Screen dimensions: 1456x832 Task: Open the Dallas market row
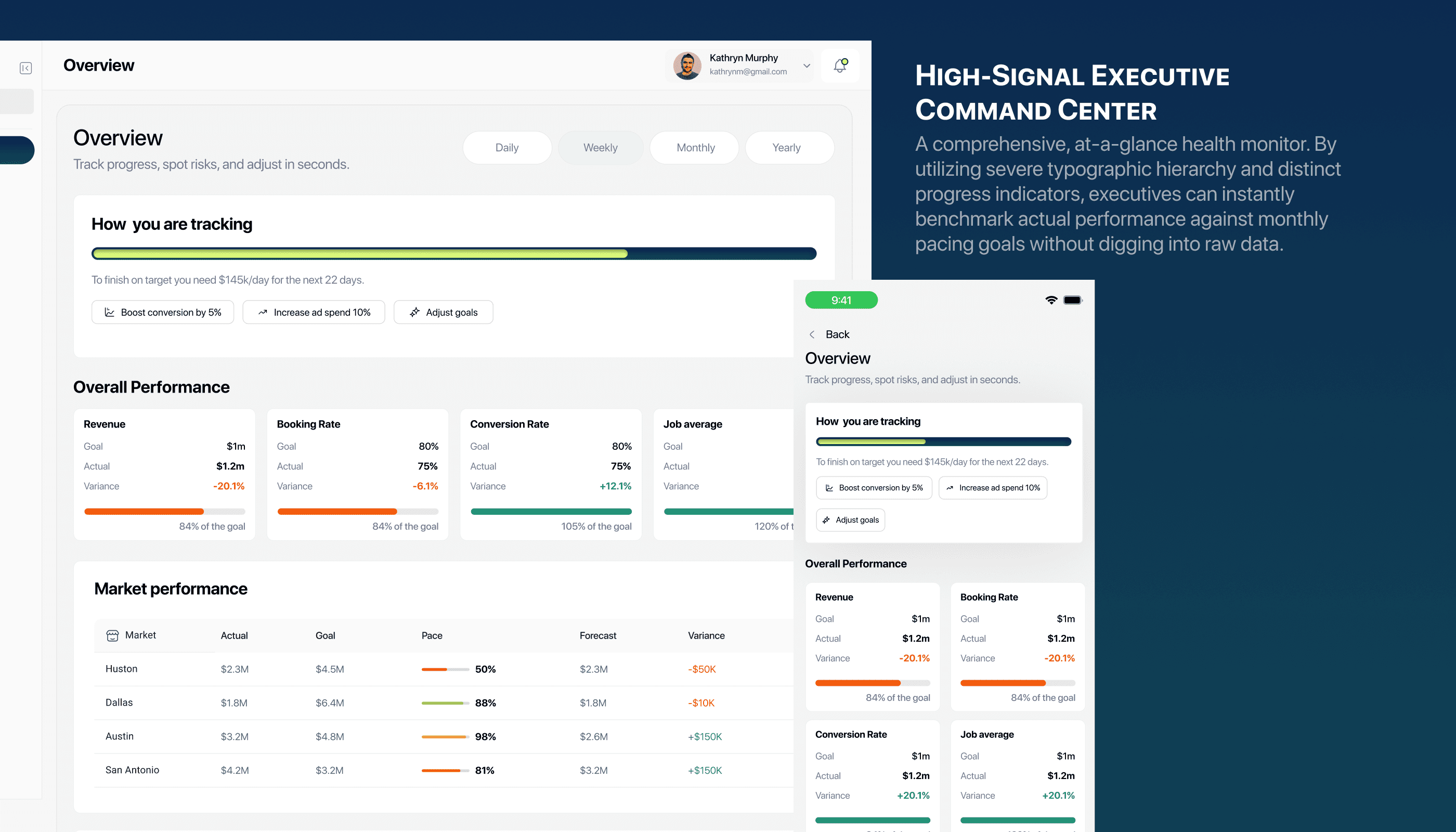(x=119, y=703)
